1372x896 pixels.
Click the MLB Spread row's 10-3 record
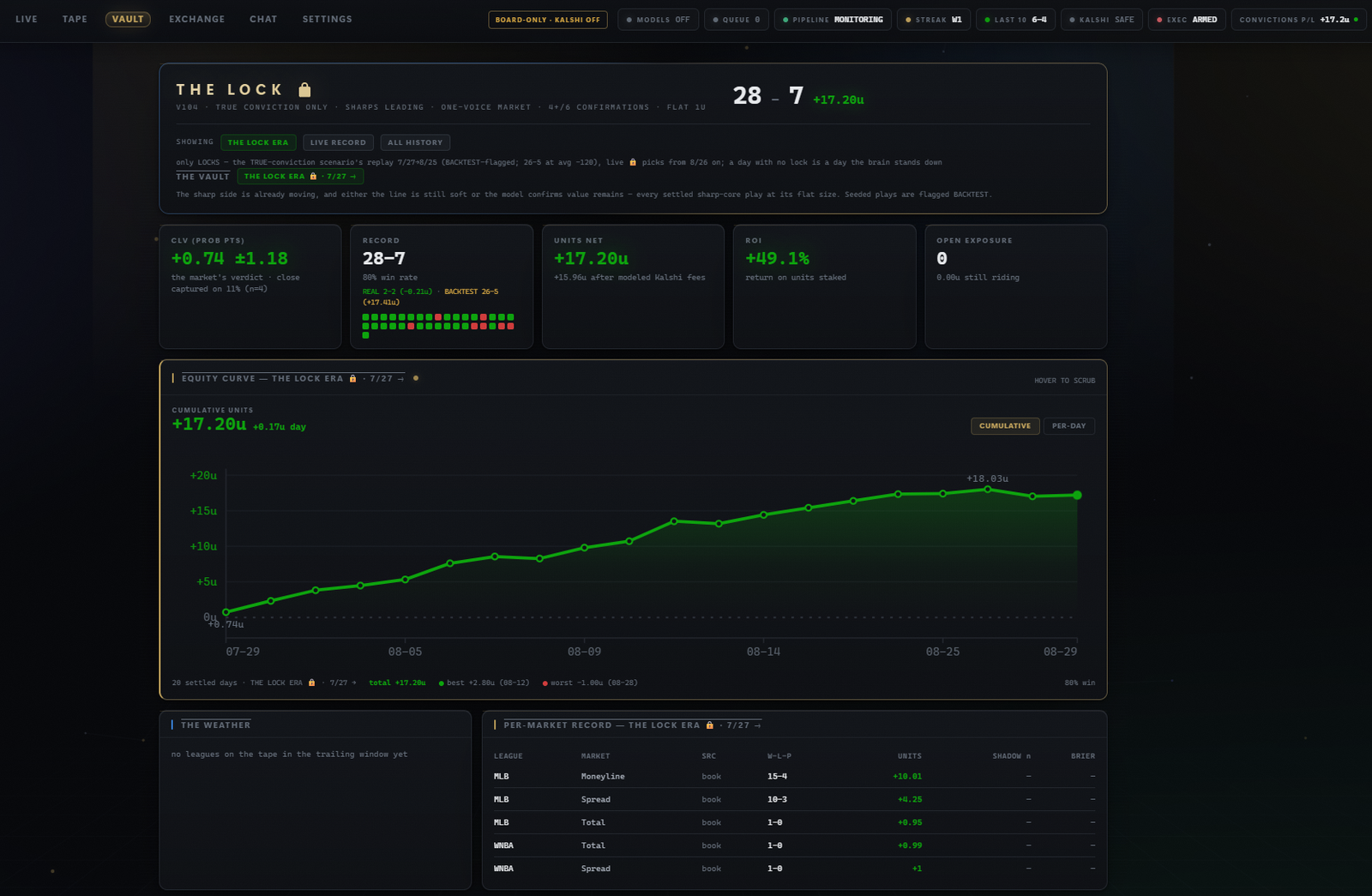[777, 800]
